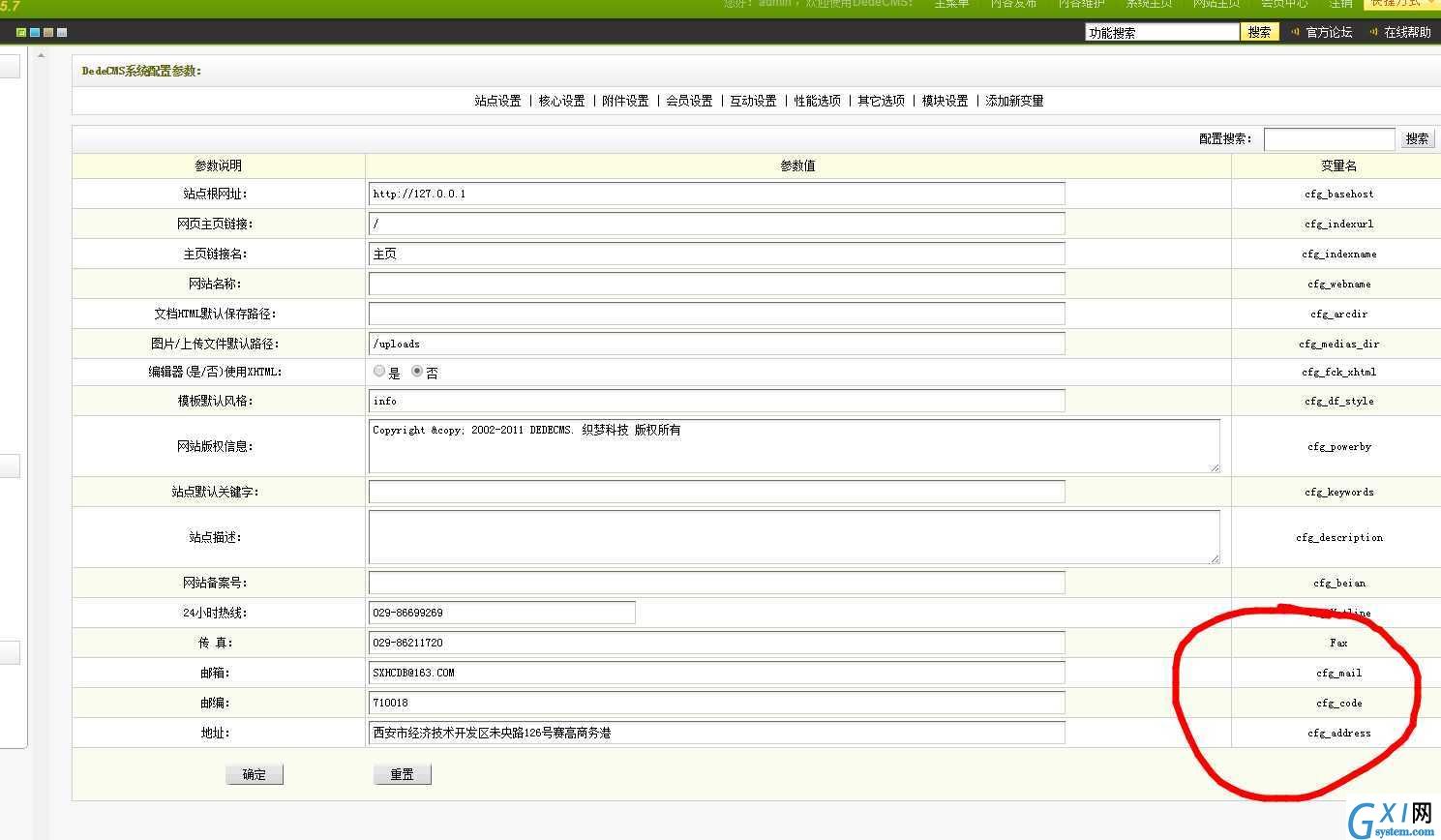This screenshot has width=1441, height=840.
Task: Open the 站点设置 tab
Action: coord(497,101)
